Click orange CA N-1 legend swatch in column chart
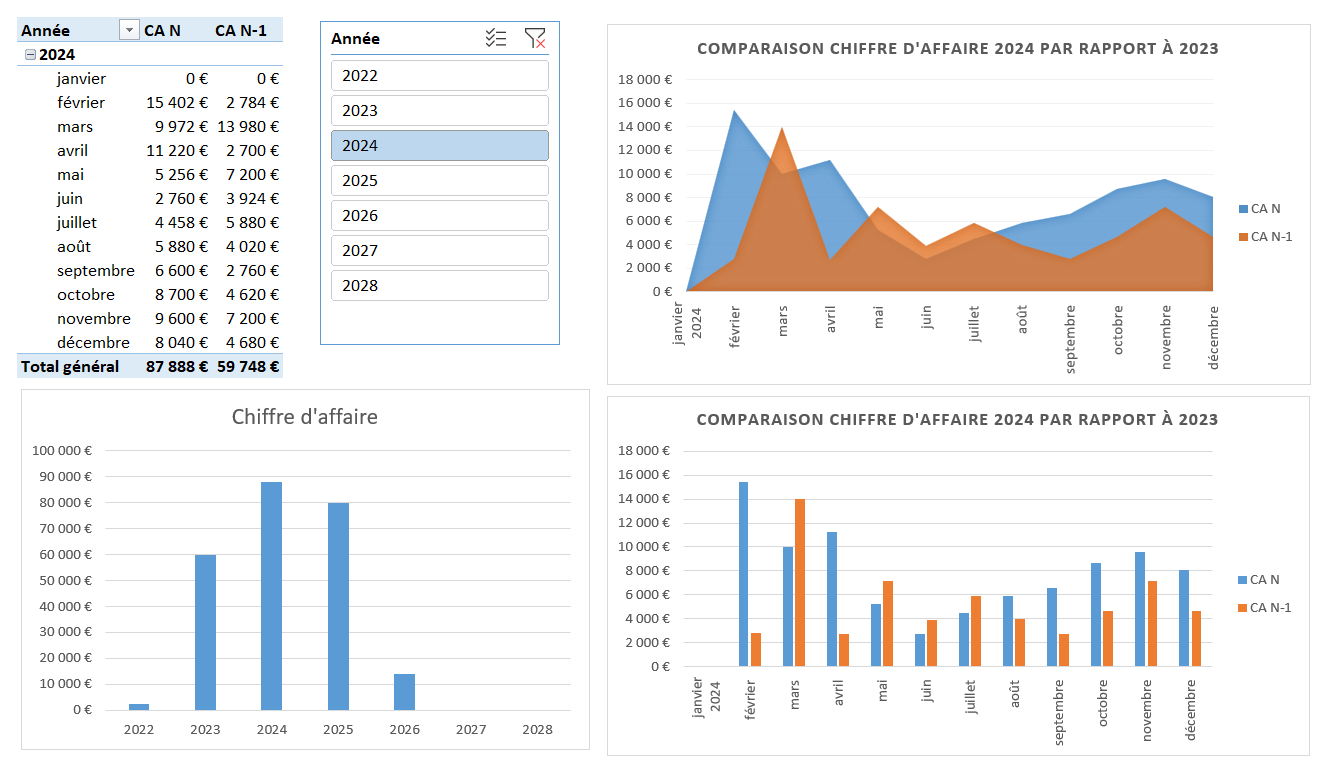This screenshot has width=1325, height=765. pyautogui.click(x=1243, y=608)
